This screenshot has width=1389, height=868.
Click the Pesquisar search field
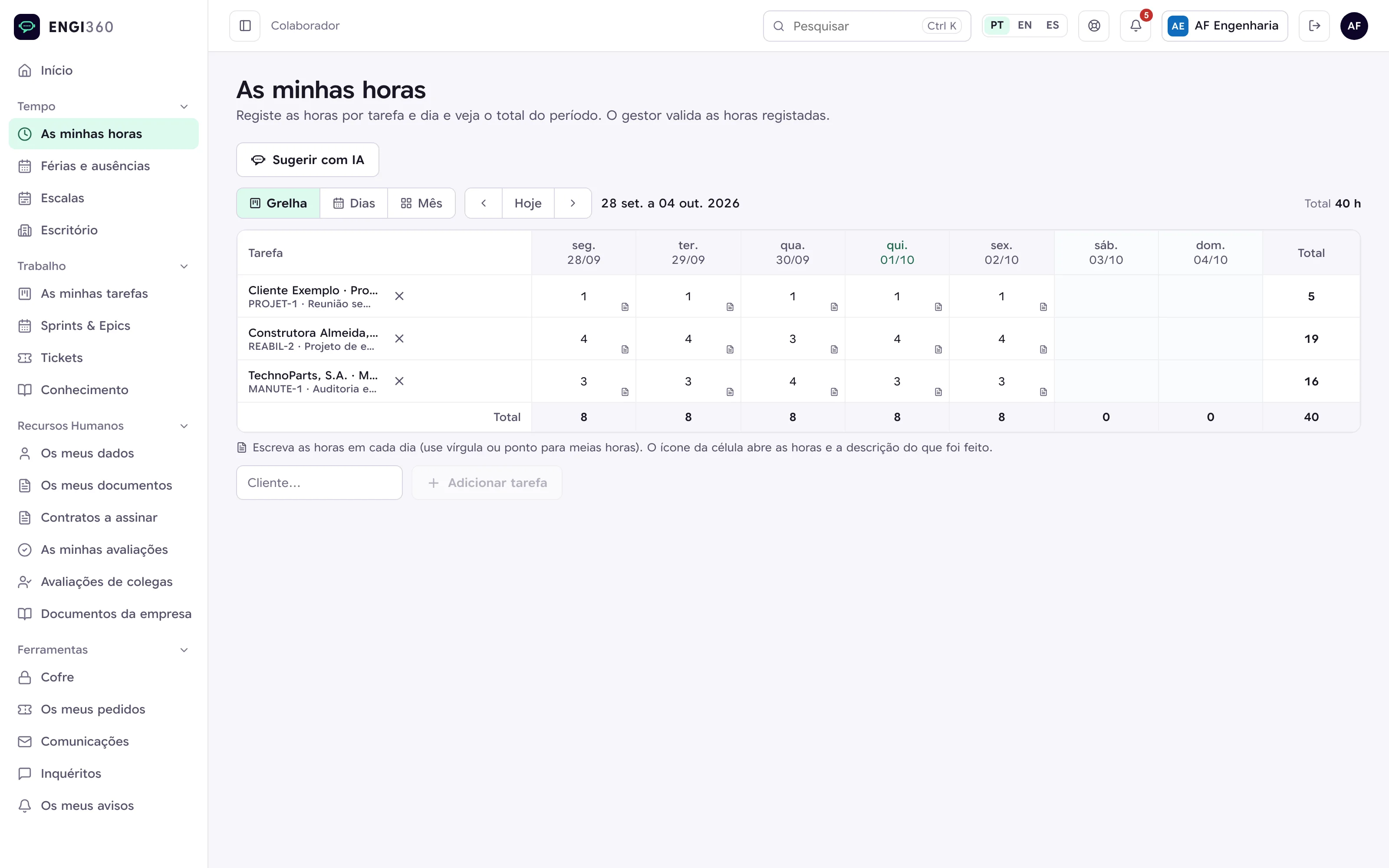point(867,26)
